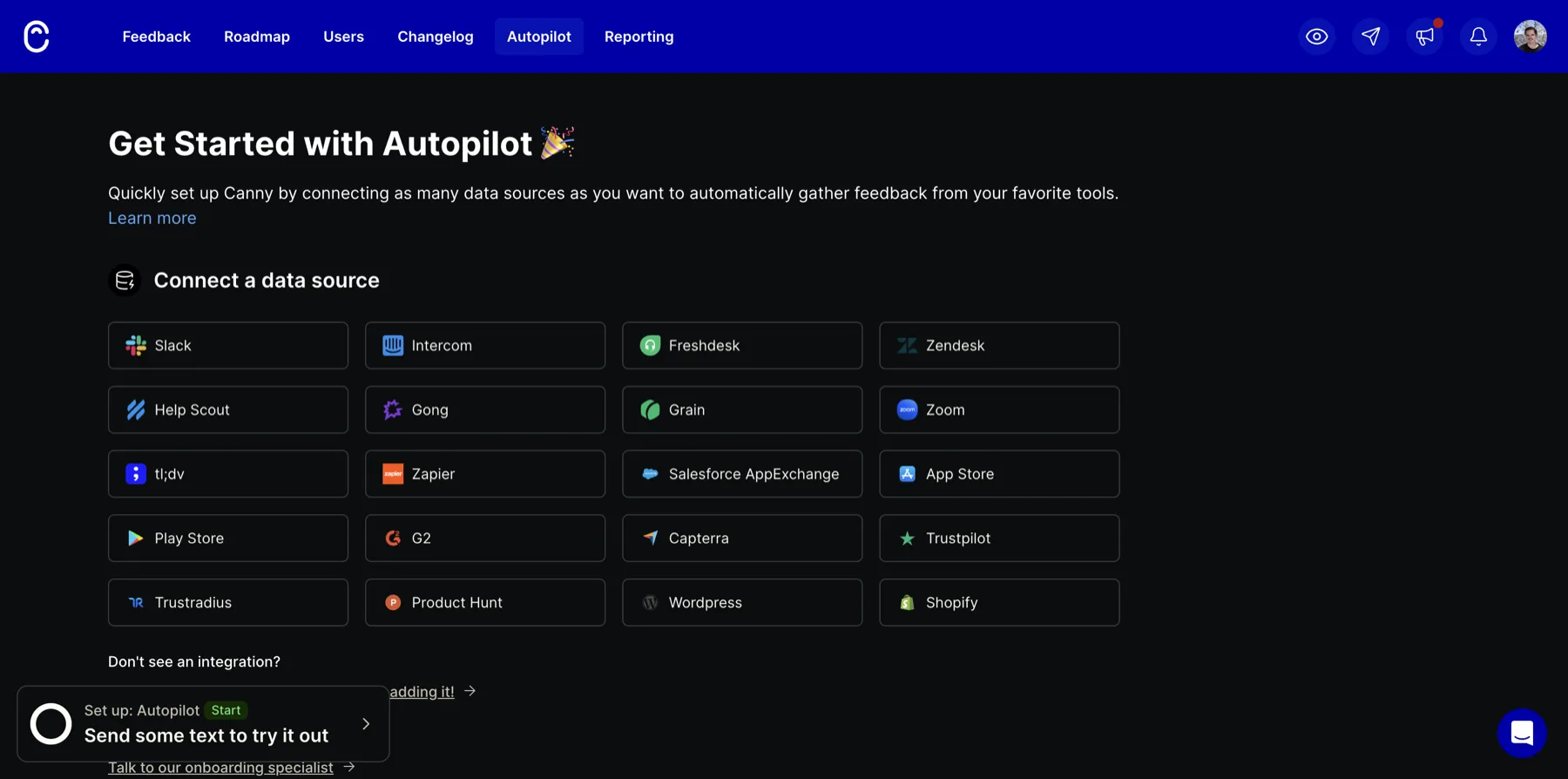Connect the Shopify data source

point(999,603)
